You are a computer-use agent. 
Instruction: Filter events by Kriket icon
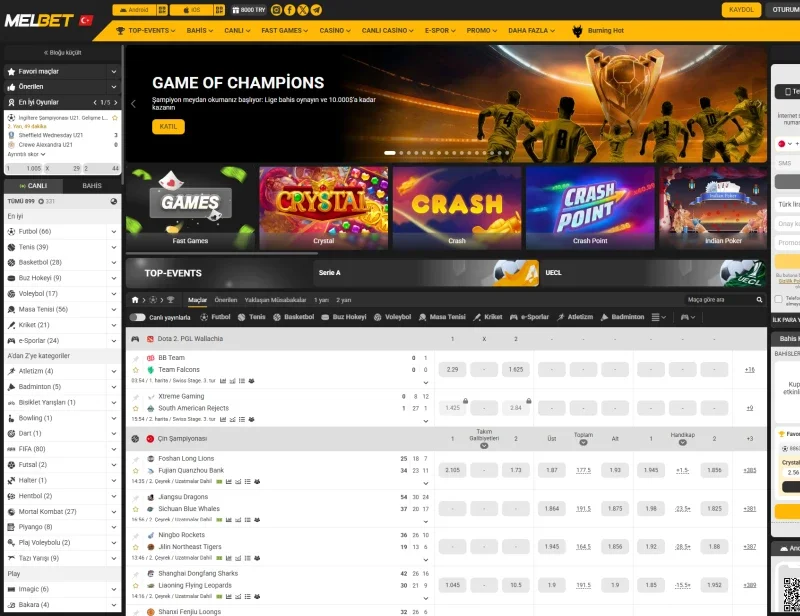click(x=477, y=317)
